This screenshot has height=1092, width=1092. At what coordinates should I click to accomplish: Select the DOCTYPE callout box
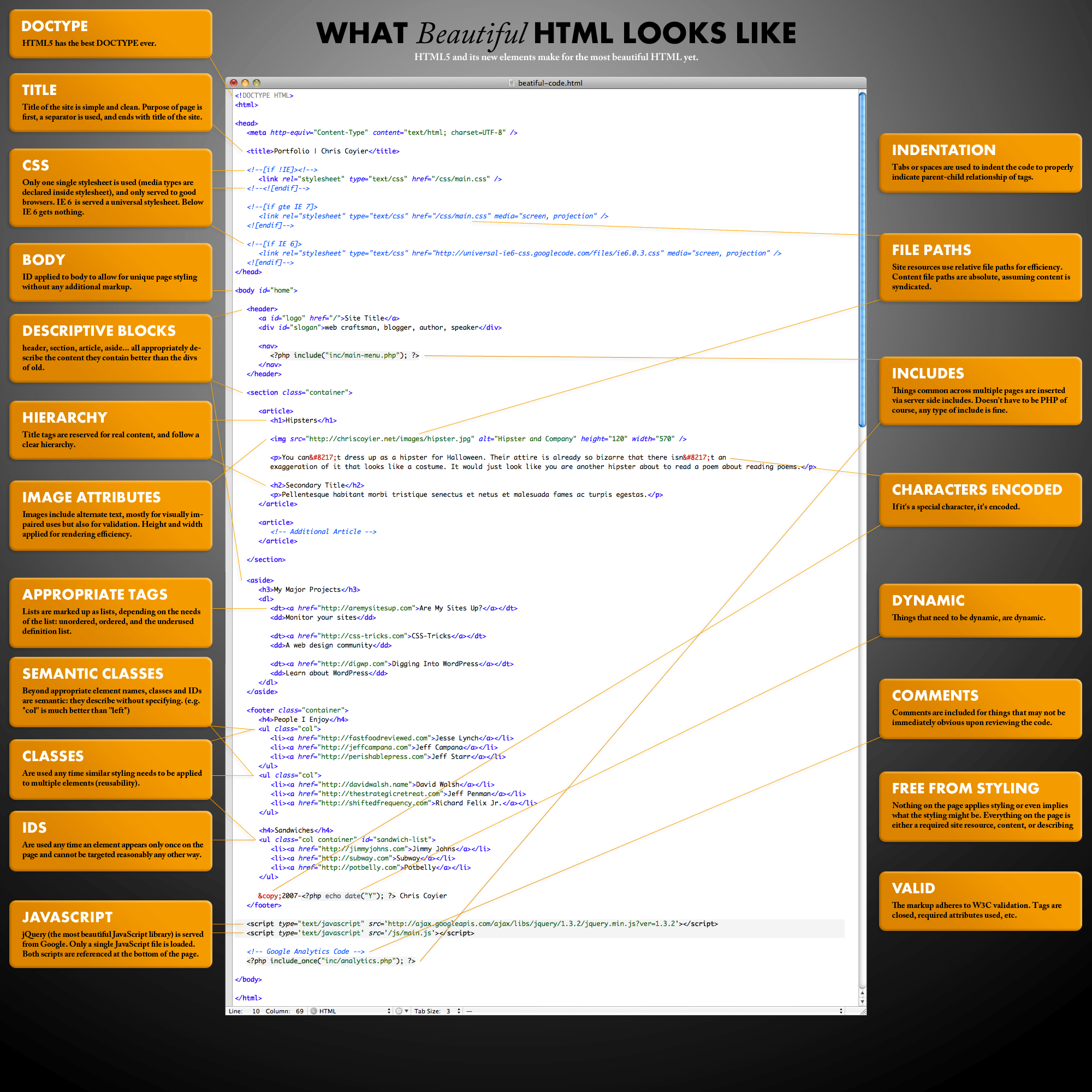[110, 33]
